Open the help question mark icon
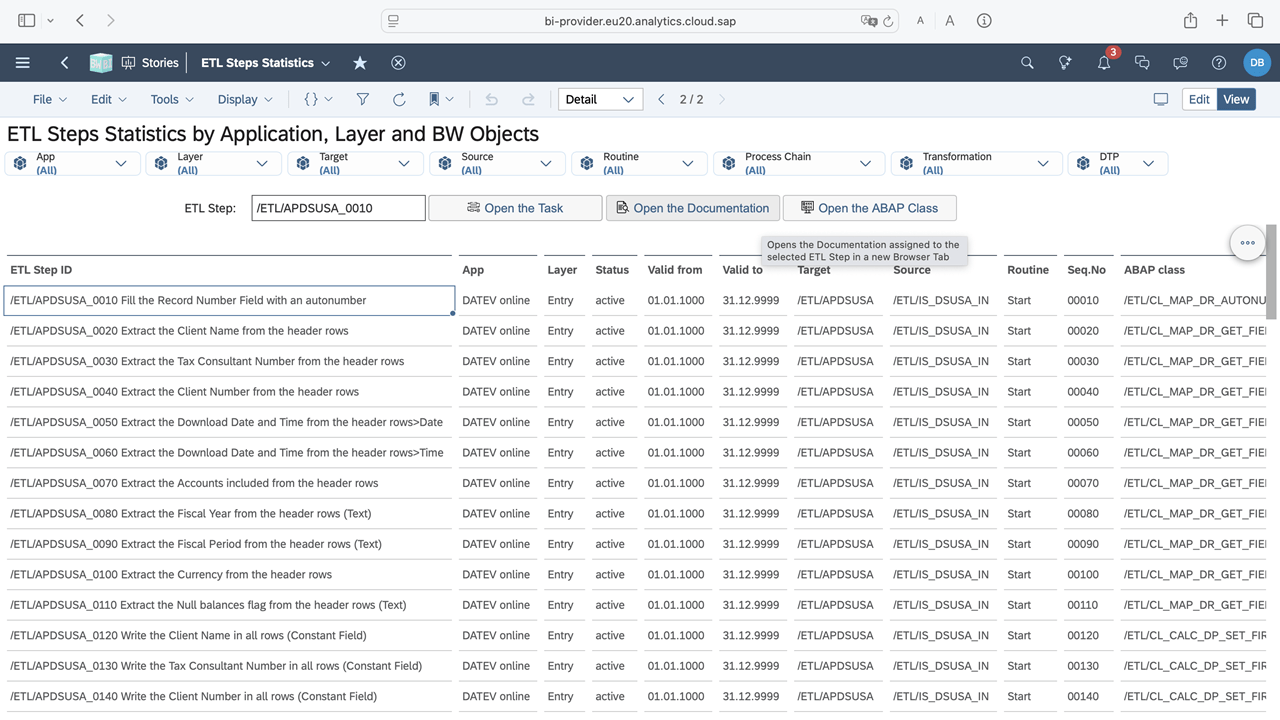Screen dimensions: 1280x720 point(1218,63)
